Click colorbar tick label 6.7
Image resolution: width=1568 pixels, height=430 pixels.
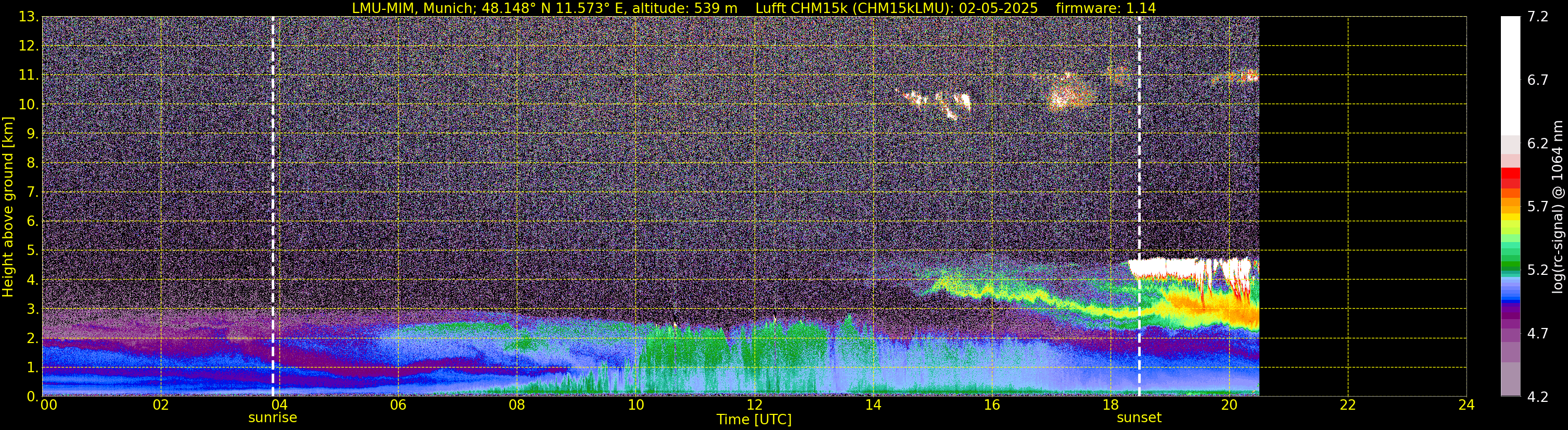click(1538, 80)
